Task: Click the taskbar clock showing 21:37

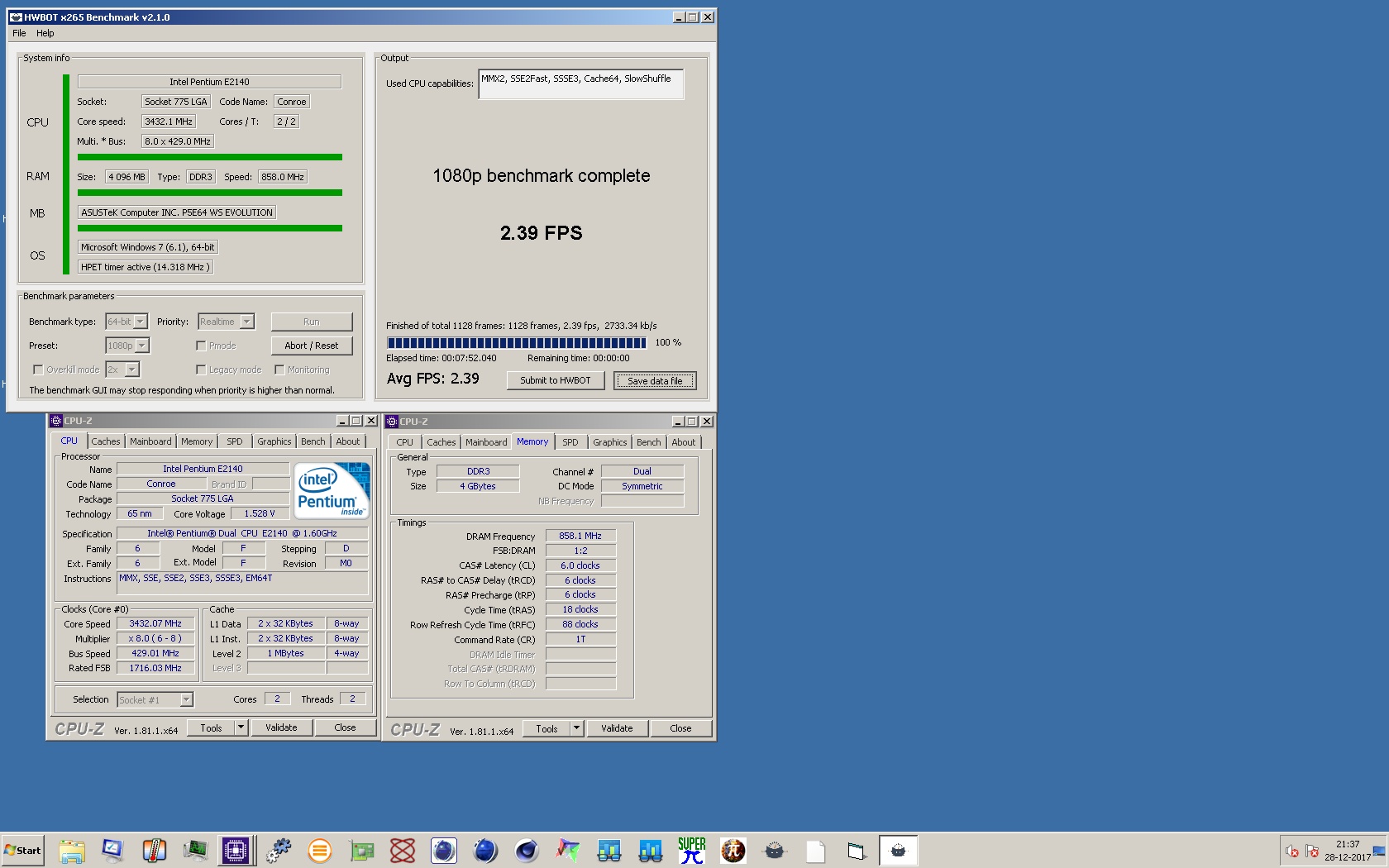Action: point(1348,851)
